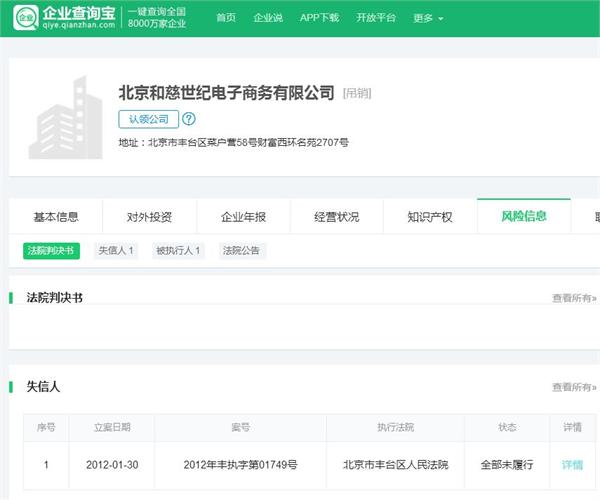The width and height of the screenshot is (600, 500).
Task: Select the 失信人 1 sub-tab
Action: coord(116,251)
